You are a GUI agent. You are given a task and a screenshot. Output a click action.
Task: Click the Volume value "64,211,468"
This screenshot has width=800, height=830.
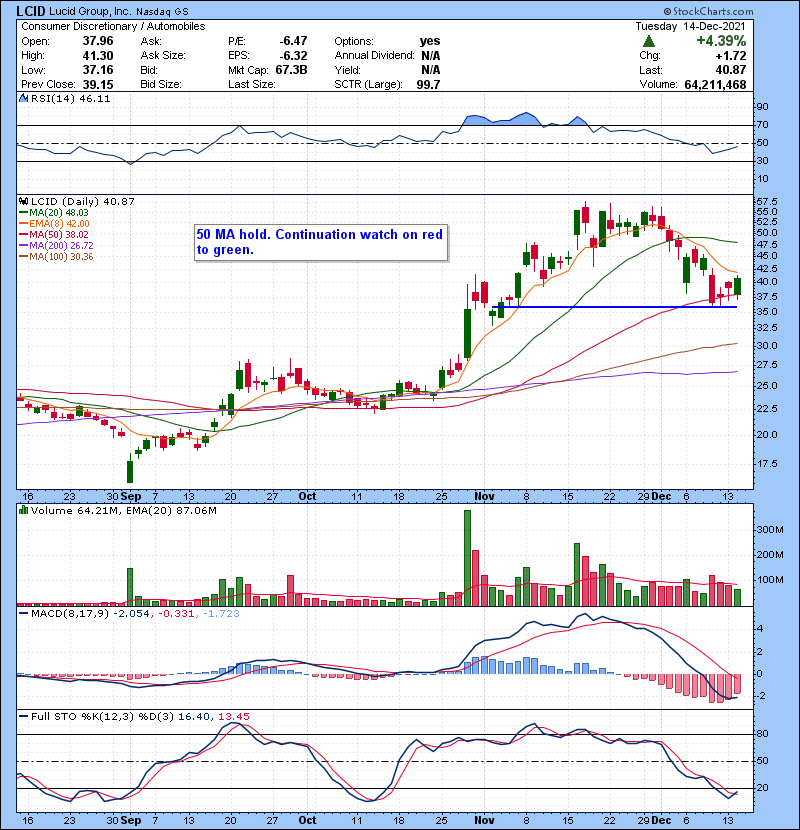click(x=715, y=85)
